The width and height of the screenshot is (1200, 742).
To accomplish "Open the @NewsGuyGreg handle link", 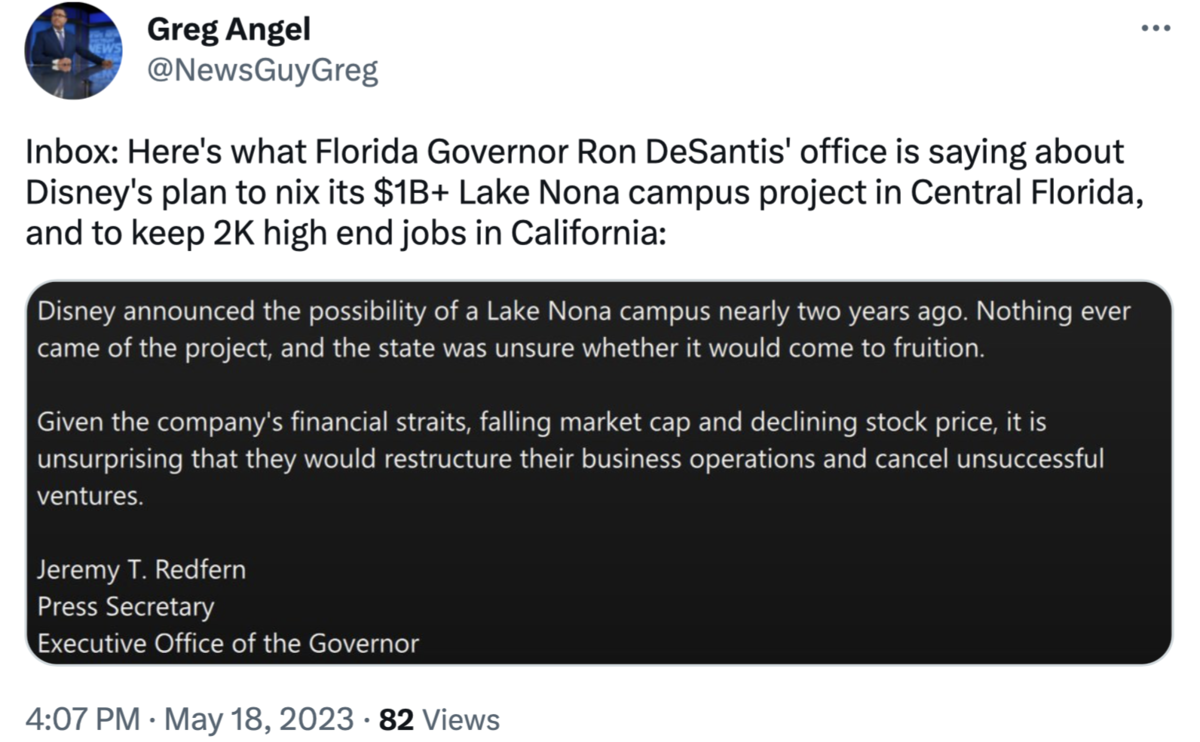I will (262, 71).
